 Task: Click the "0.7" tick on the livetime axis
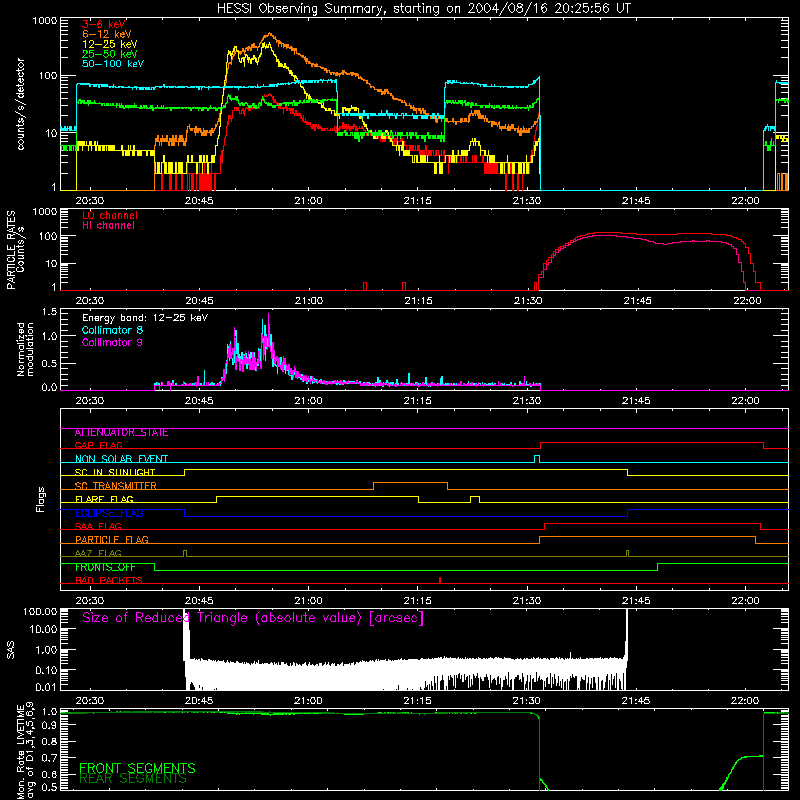[49, 758]
